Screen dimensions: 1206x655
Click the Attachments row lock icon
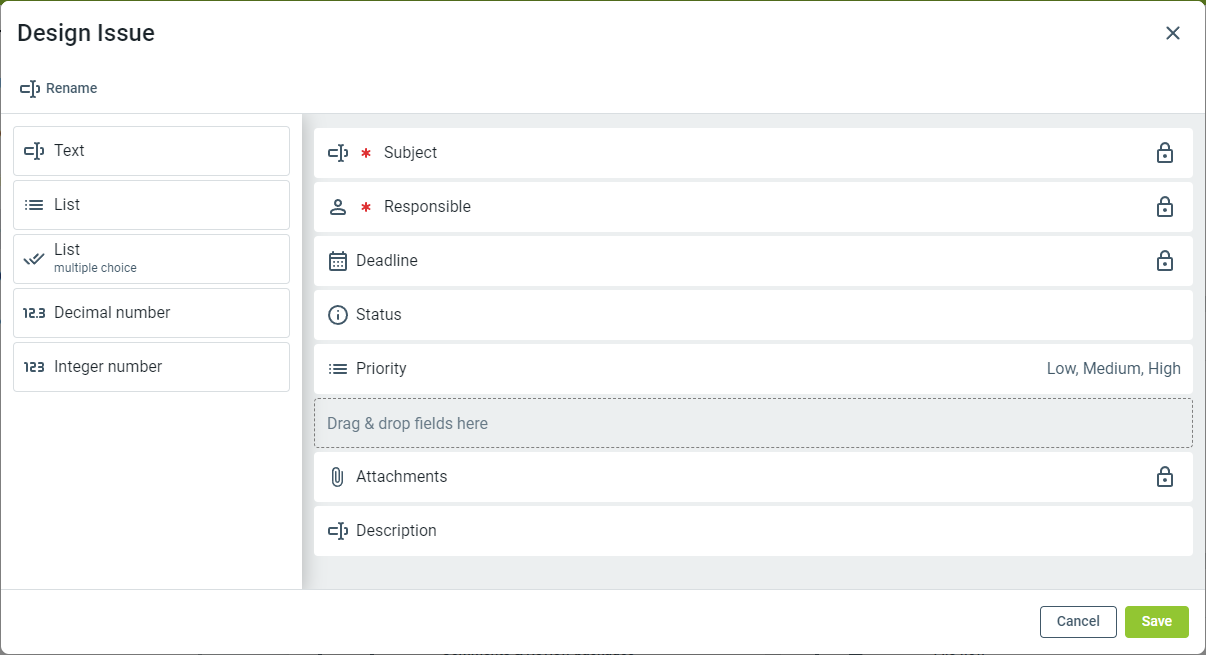(1164, 477)
